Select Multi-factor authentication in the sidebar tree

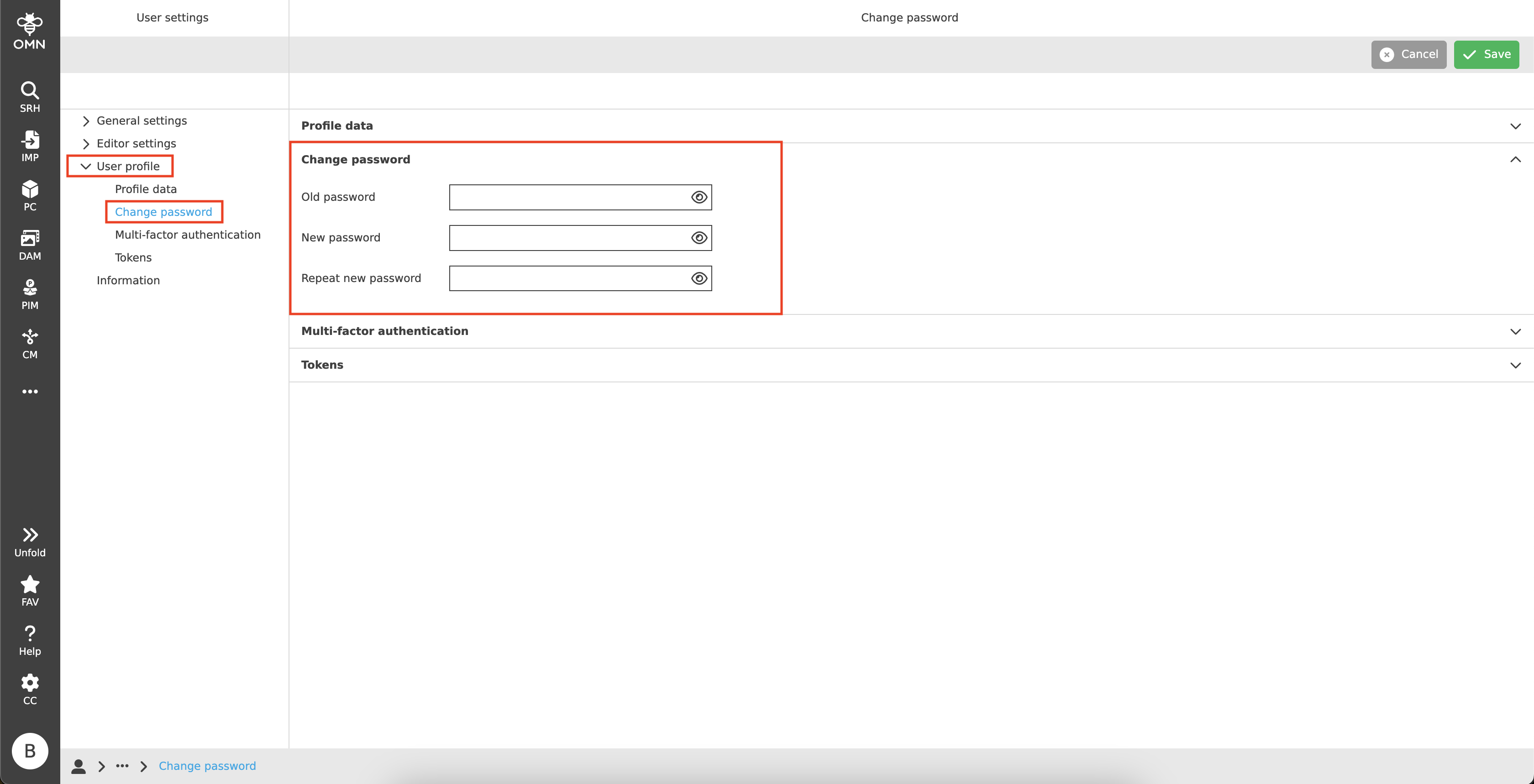(187, 235)
